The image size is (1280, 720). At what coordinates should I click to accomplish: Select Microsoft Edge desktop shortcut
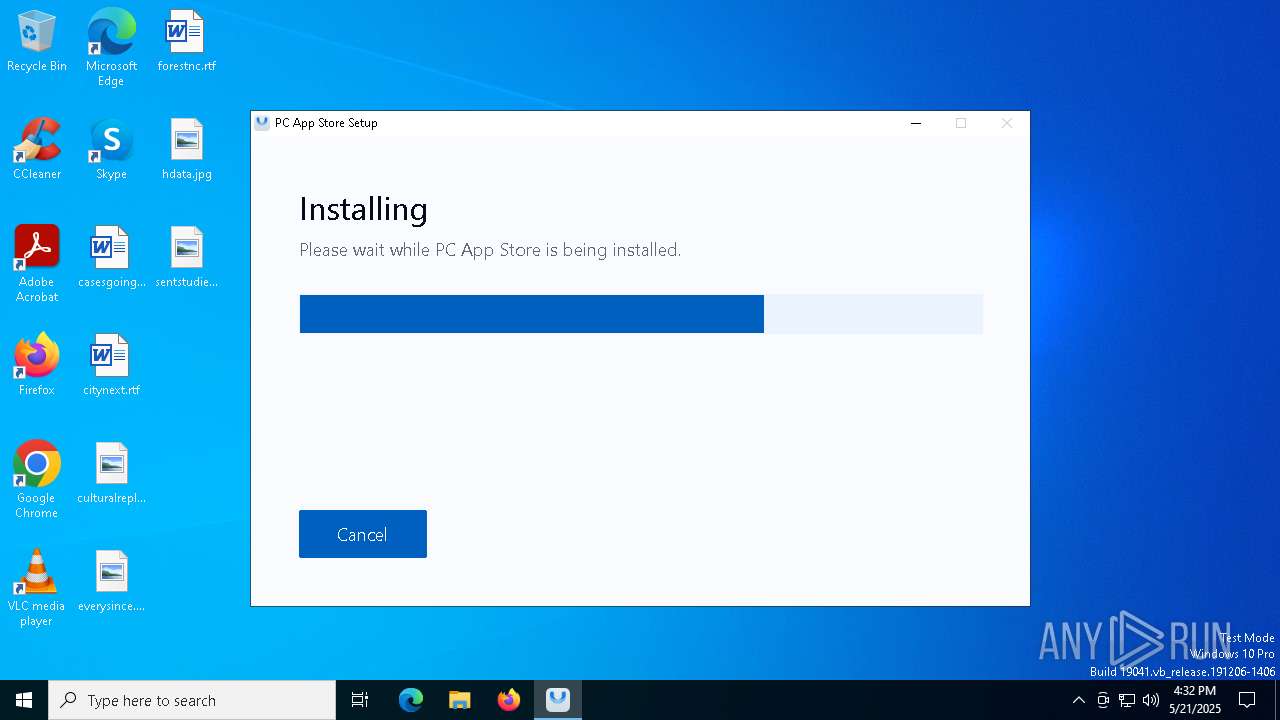[111, 48]
